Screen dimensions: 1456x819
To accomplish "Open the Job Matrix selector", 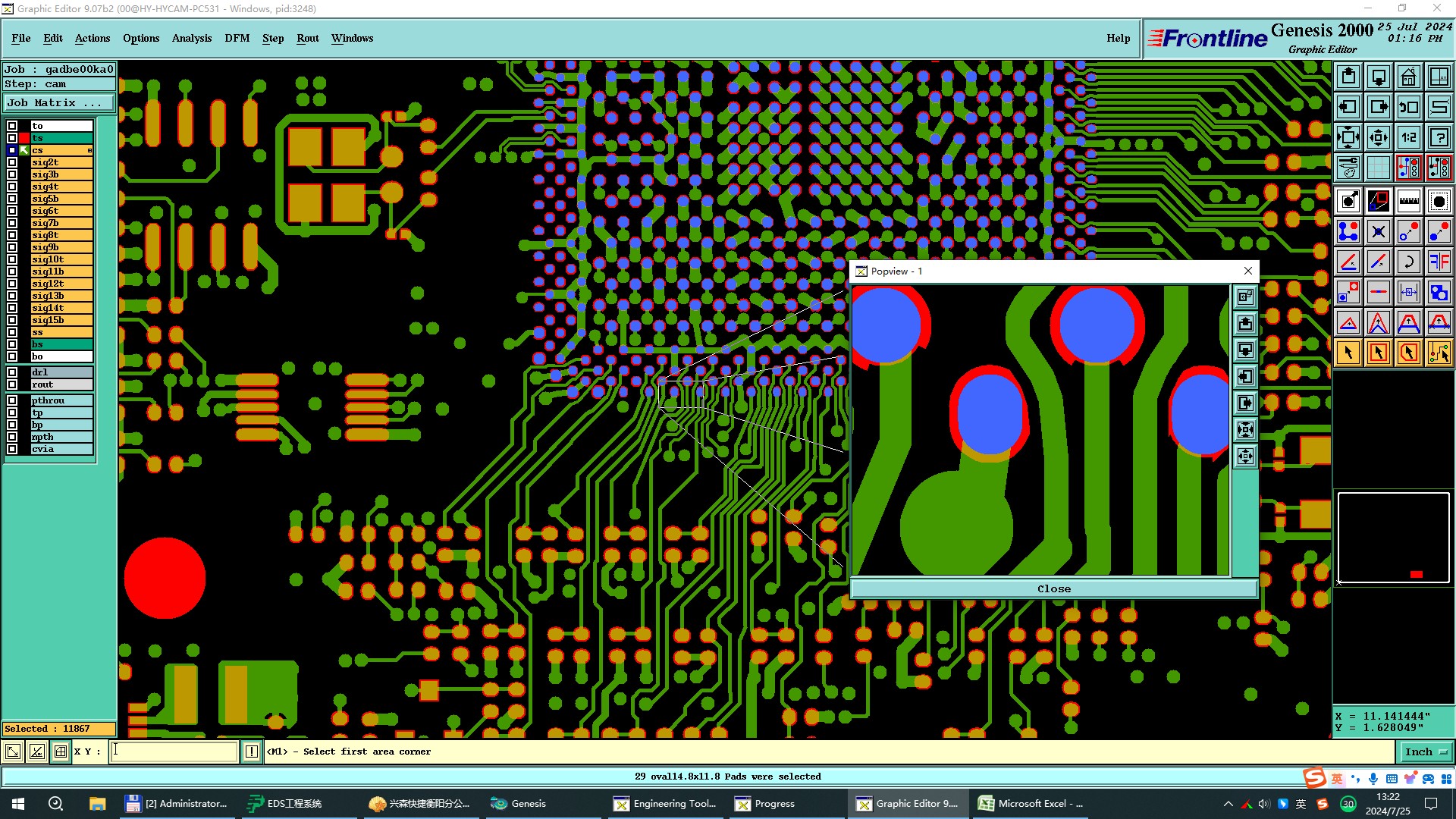I will coord(59,103).
